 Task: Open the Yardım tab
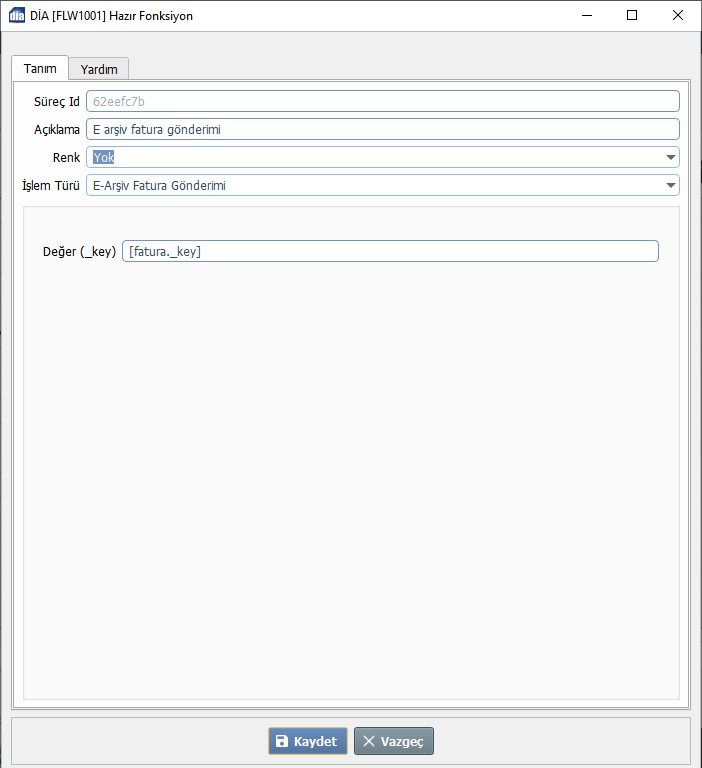pos(99,69)
